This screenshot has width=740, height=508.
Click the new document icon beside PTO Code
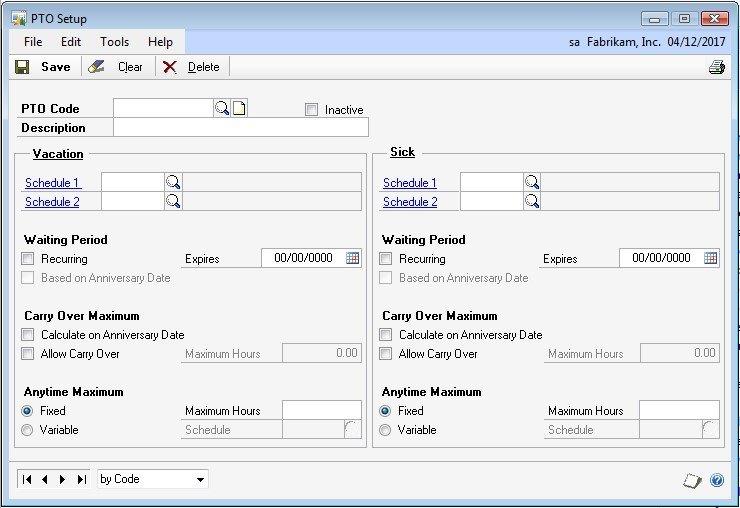point(239,108)
